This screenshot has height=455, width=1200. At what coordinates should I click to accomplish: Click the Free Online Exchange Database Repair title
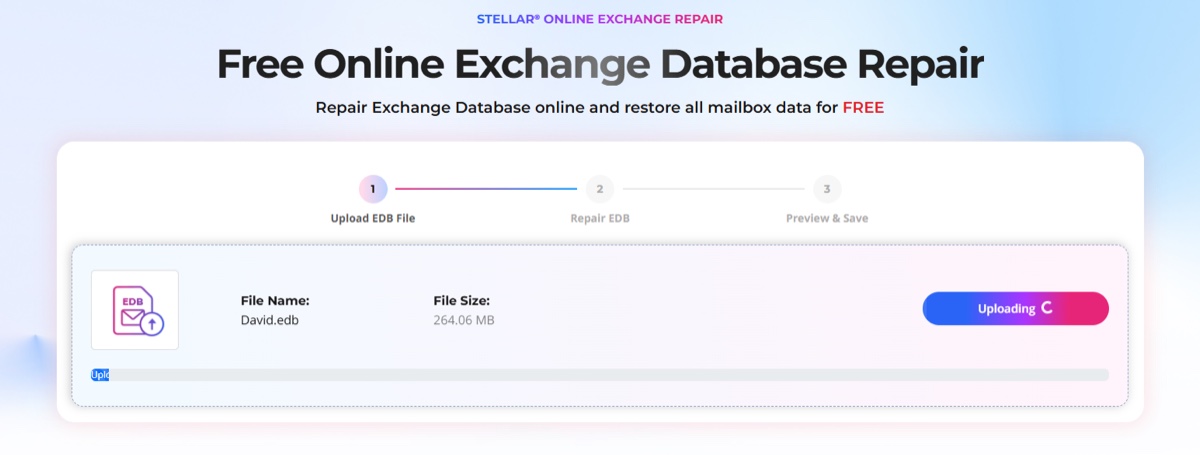[x=600, y=64]
